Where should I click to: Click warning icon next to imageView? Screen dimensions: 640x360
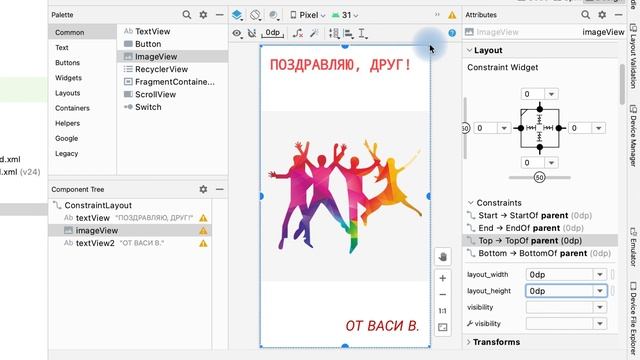(x=203, y=231)
